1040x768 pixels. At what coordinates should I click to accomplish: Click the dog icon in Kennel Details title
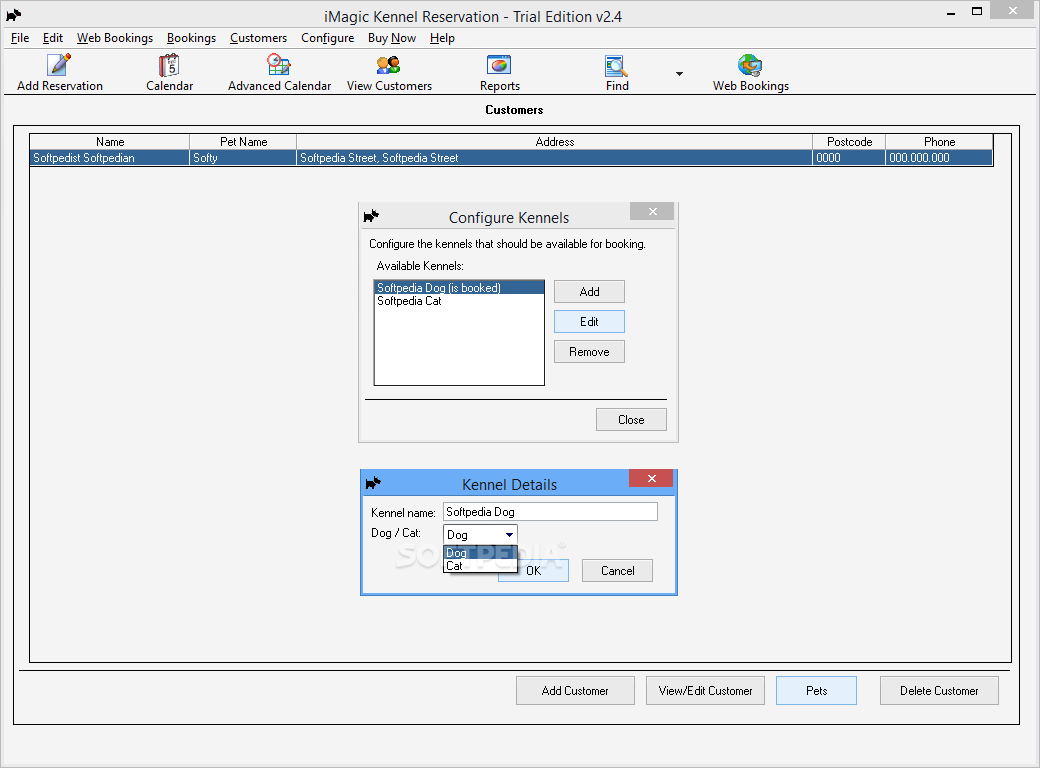pos(373,483)
